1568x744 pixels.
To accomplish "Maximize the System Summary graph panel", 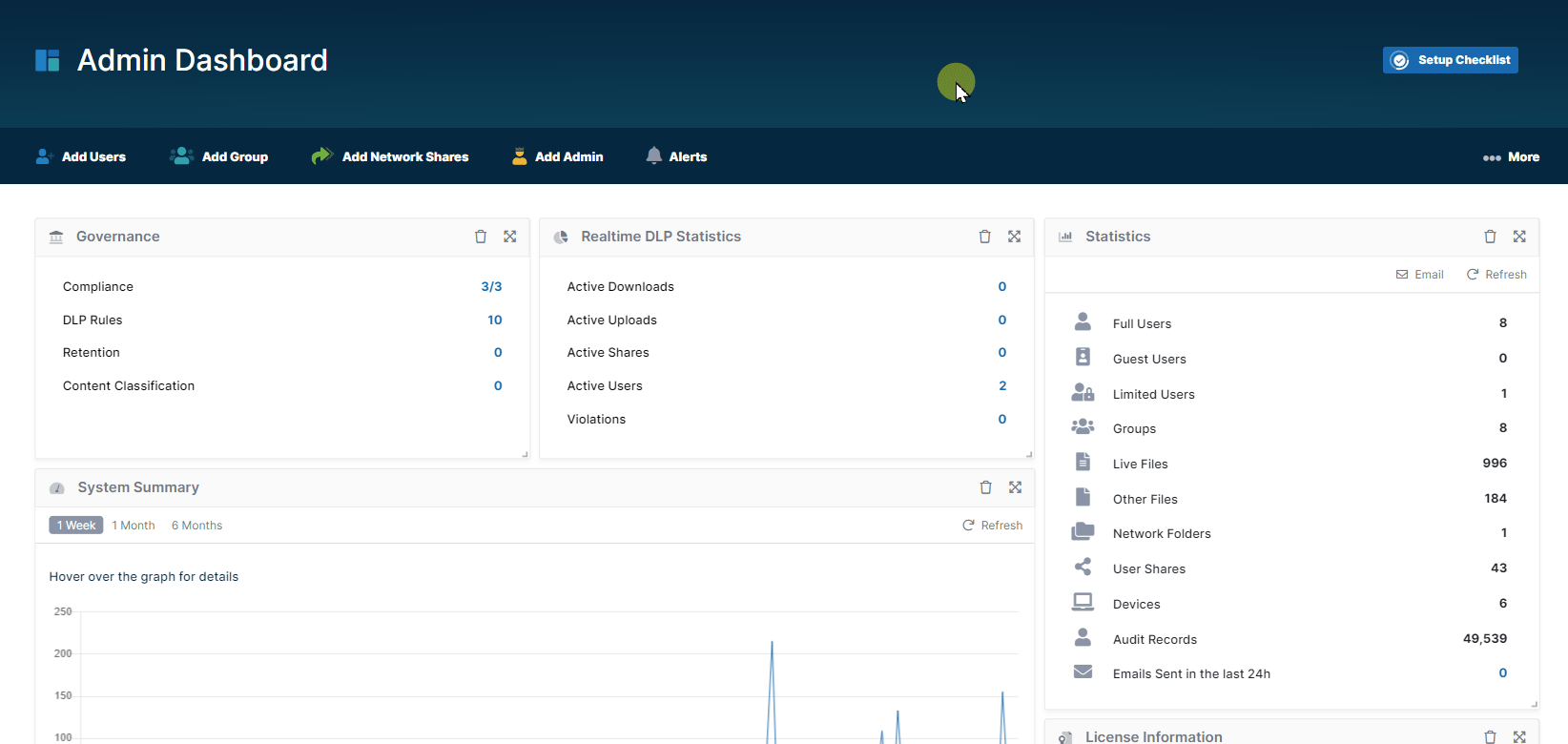I will 1016,487.
